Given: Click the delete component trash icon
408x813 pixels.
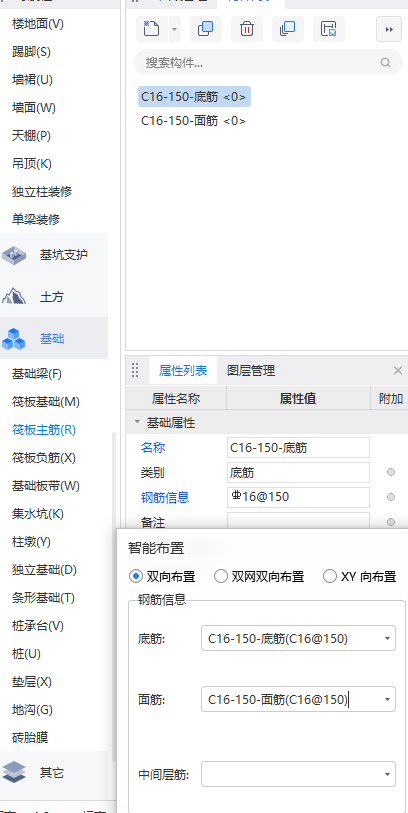Looking at the screenshot, I should pos(247,29).
